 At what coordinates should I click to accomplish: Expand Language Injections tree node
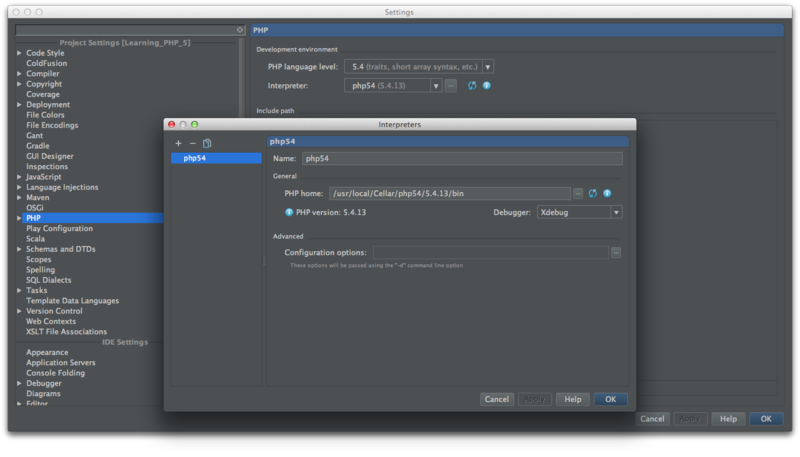[19, 187]
